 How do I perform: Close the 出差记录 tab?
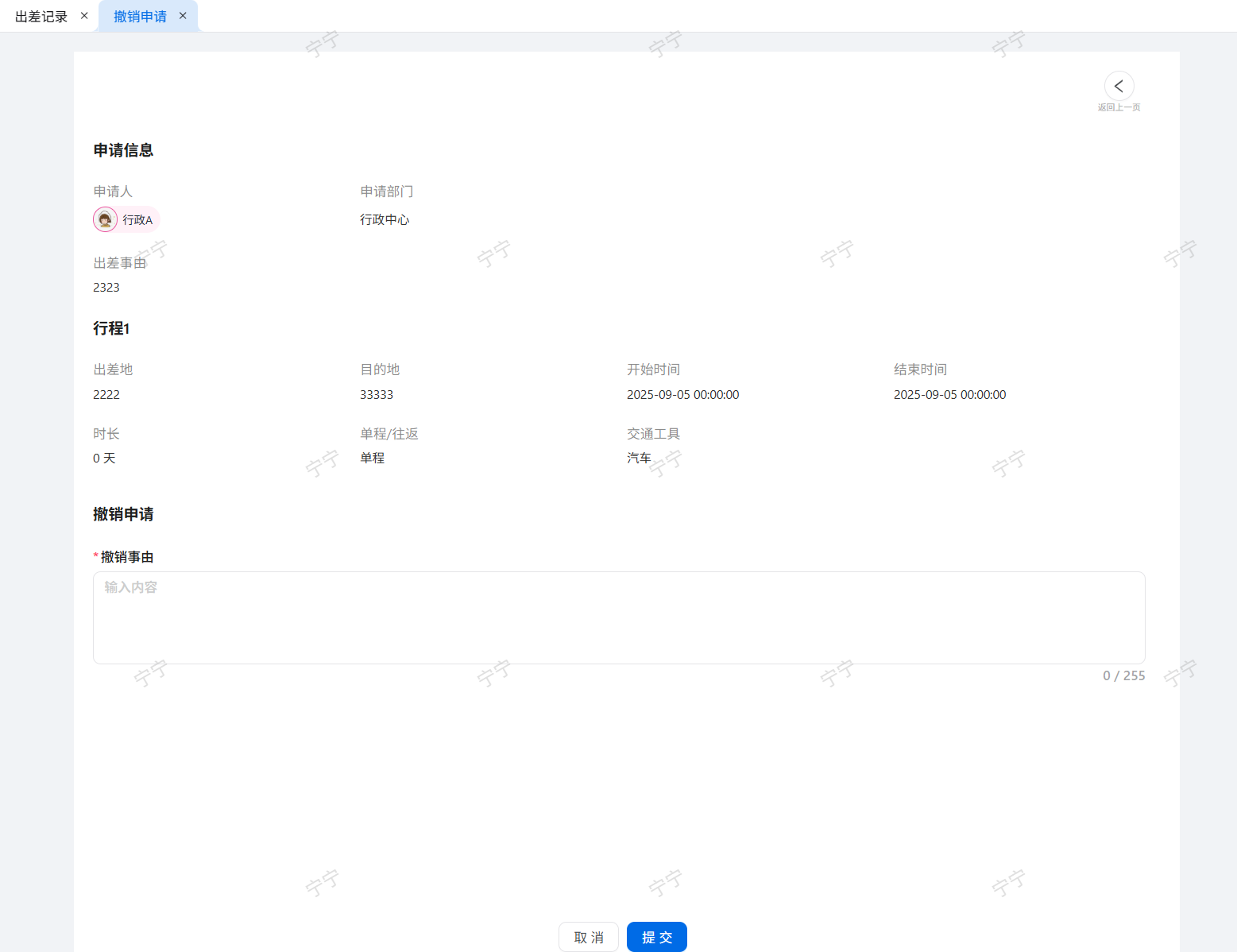click(x=84, y=16)
